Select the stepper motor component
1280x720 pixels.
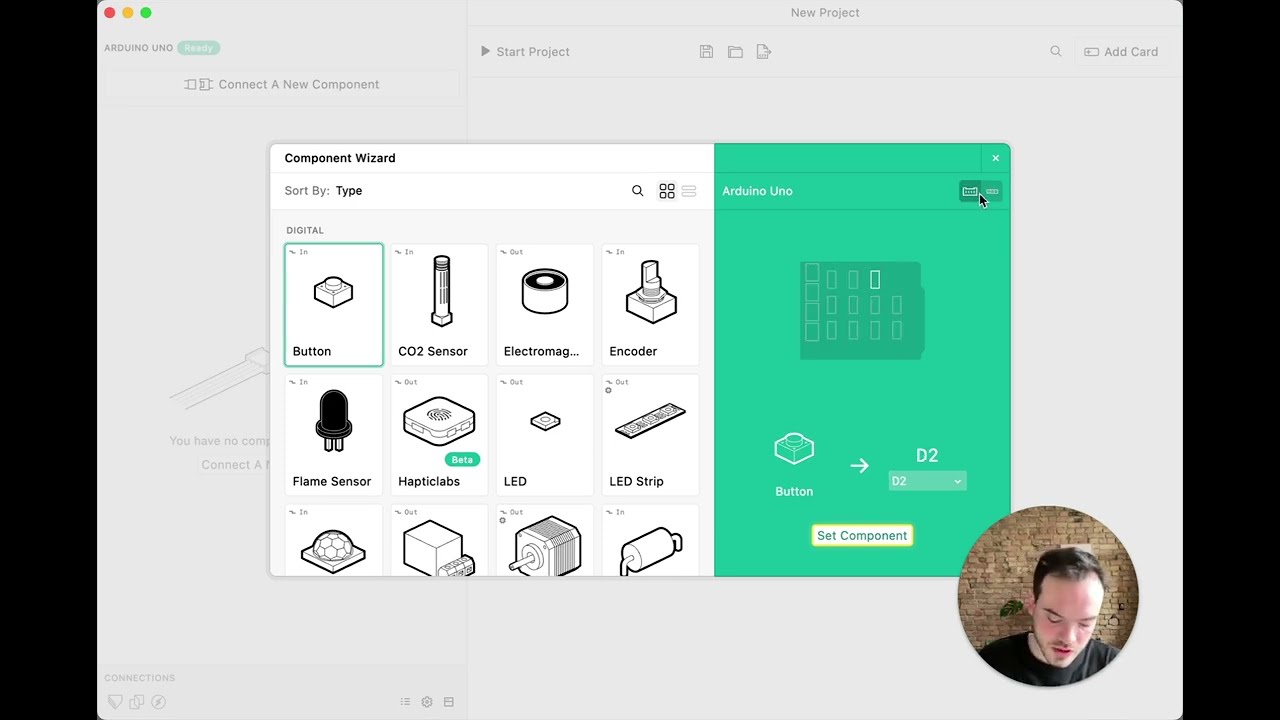[545, 541]
